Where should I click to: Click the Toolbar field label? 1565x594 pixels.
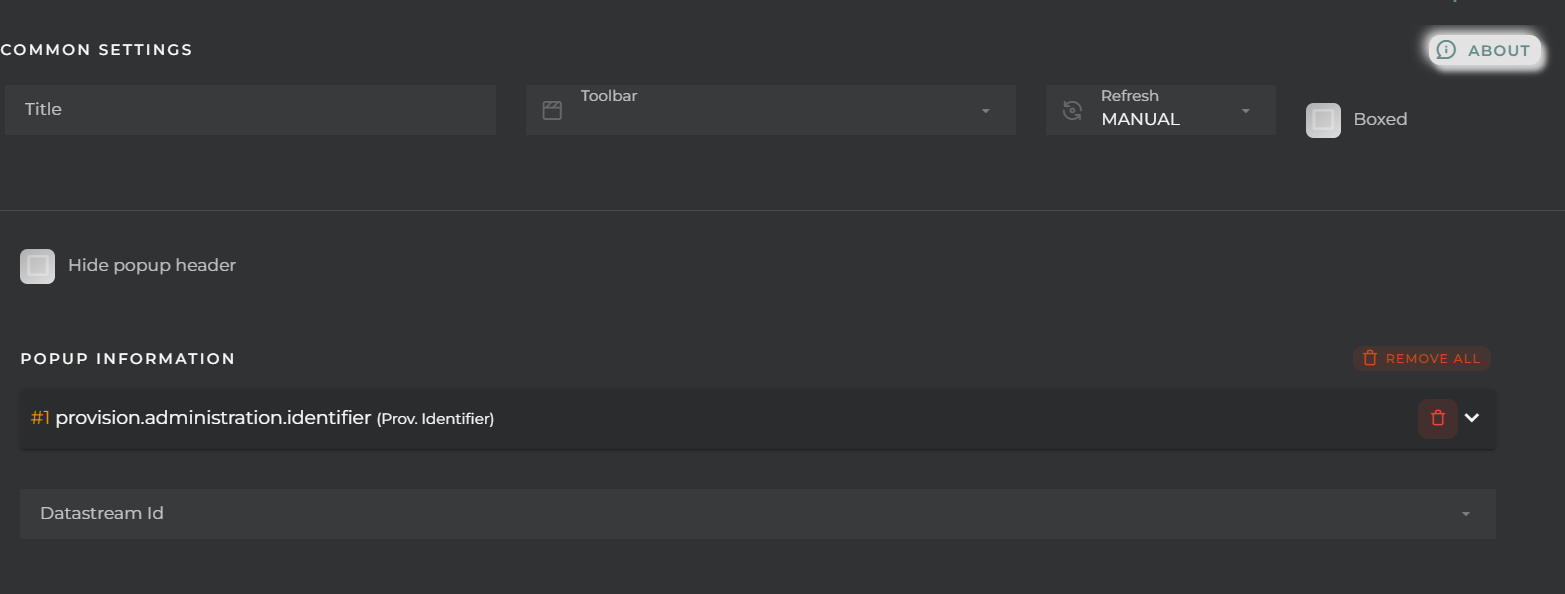609,96
